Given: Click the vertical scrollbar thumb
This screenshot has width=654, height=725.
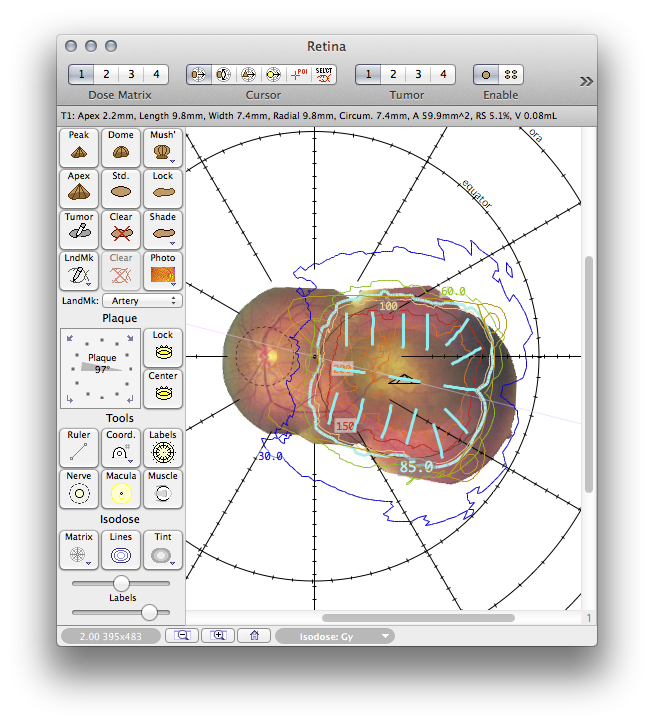Looking at the screenshot, I should tap(589, 375).
